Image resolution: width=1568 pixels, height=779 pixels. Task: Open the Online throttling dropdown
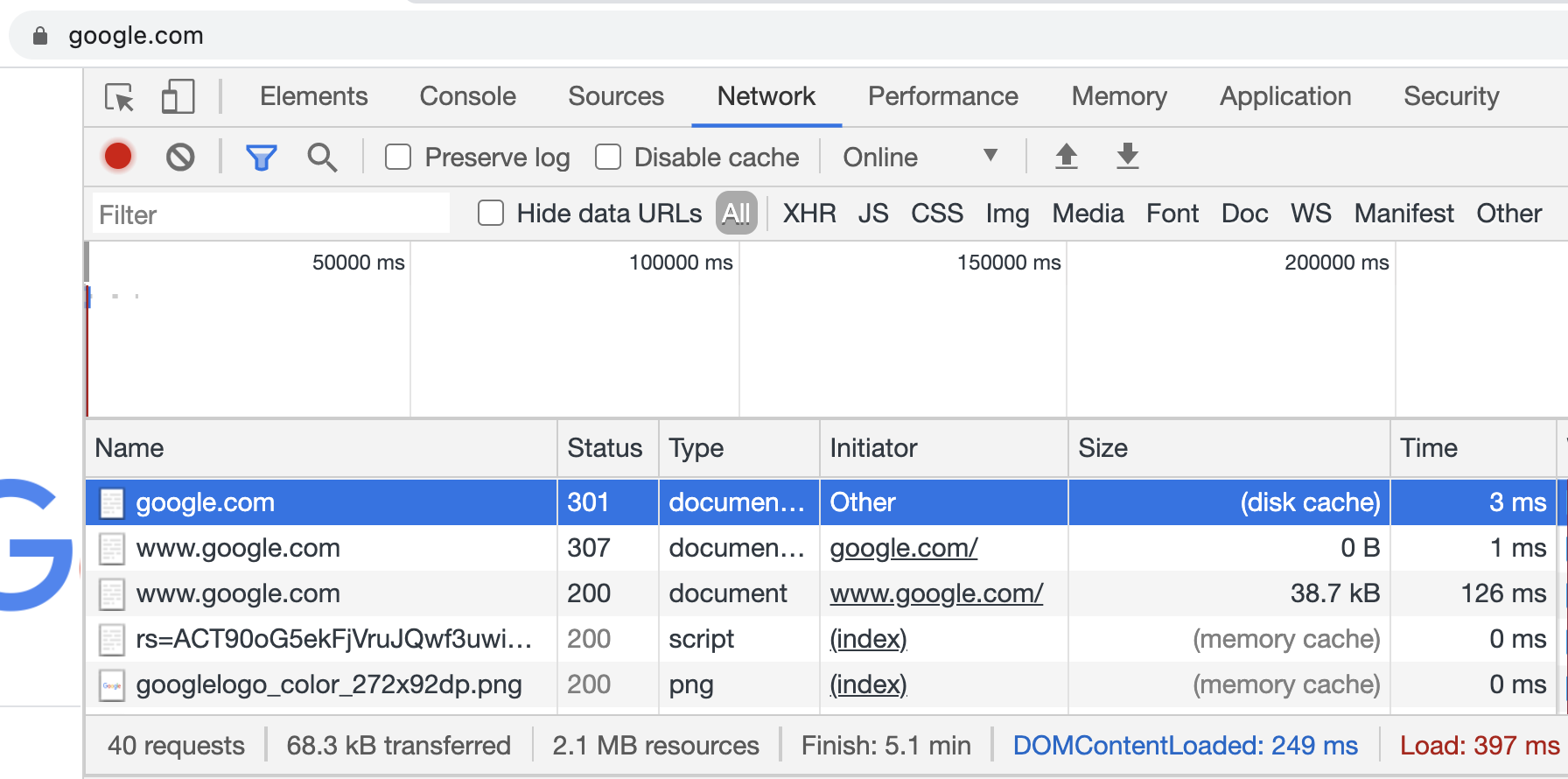coord(920,158)
